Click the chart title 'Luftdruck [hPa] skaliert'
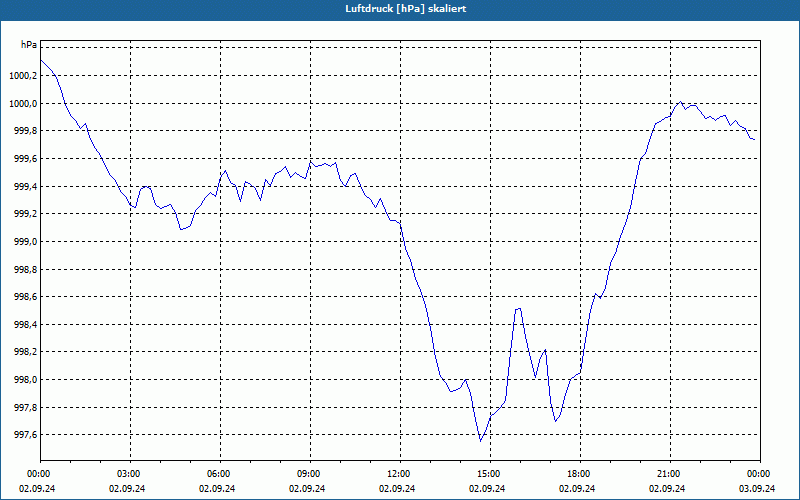800x500 pixels. pyautogui.click(x=406, y=9)
